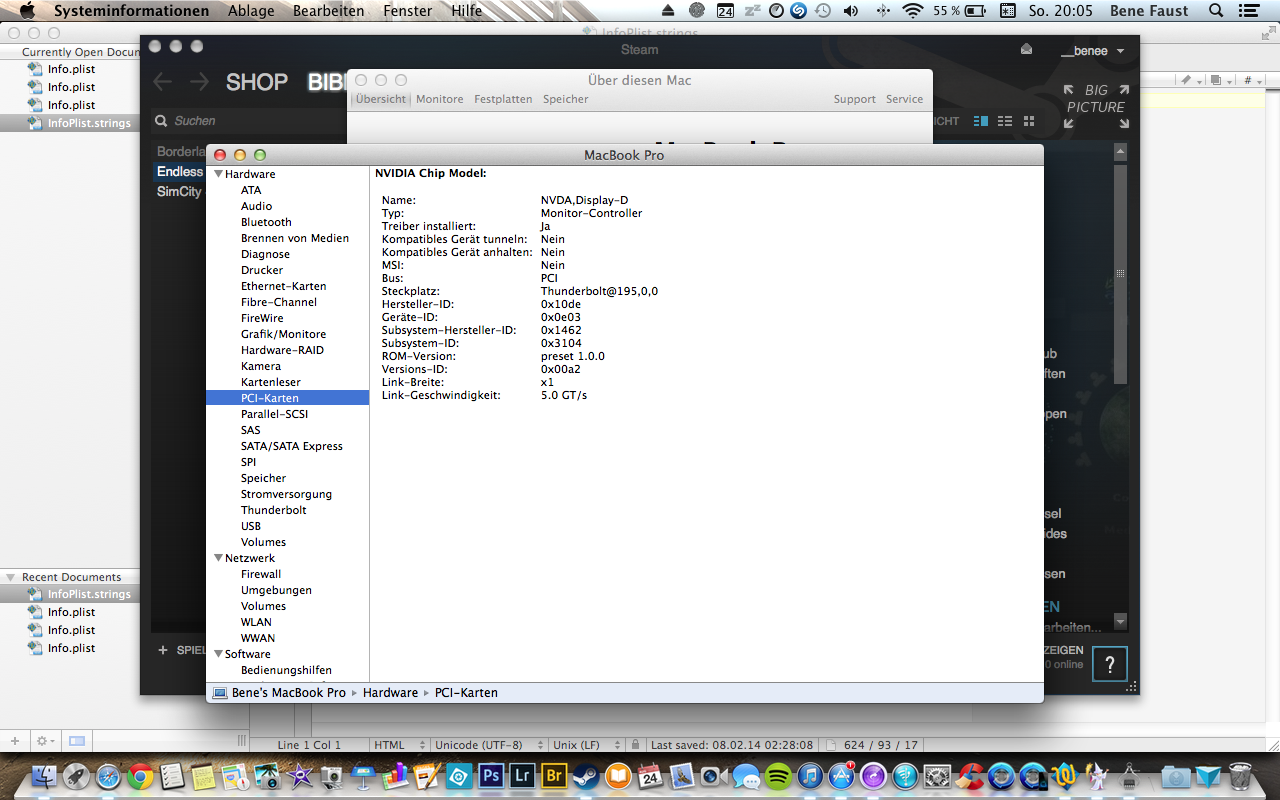Launch Google Chrome from the Dock
The height and width of the screenshot is (800, 1280).
(x=140, y=775)
